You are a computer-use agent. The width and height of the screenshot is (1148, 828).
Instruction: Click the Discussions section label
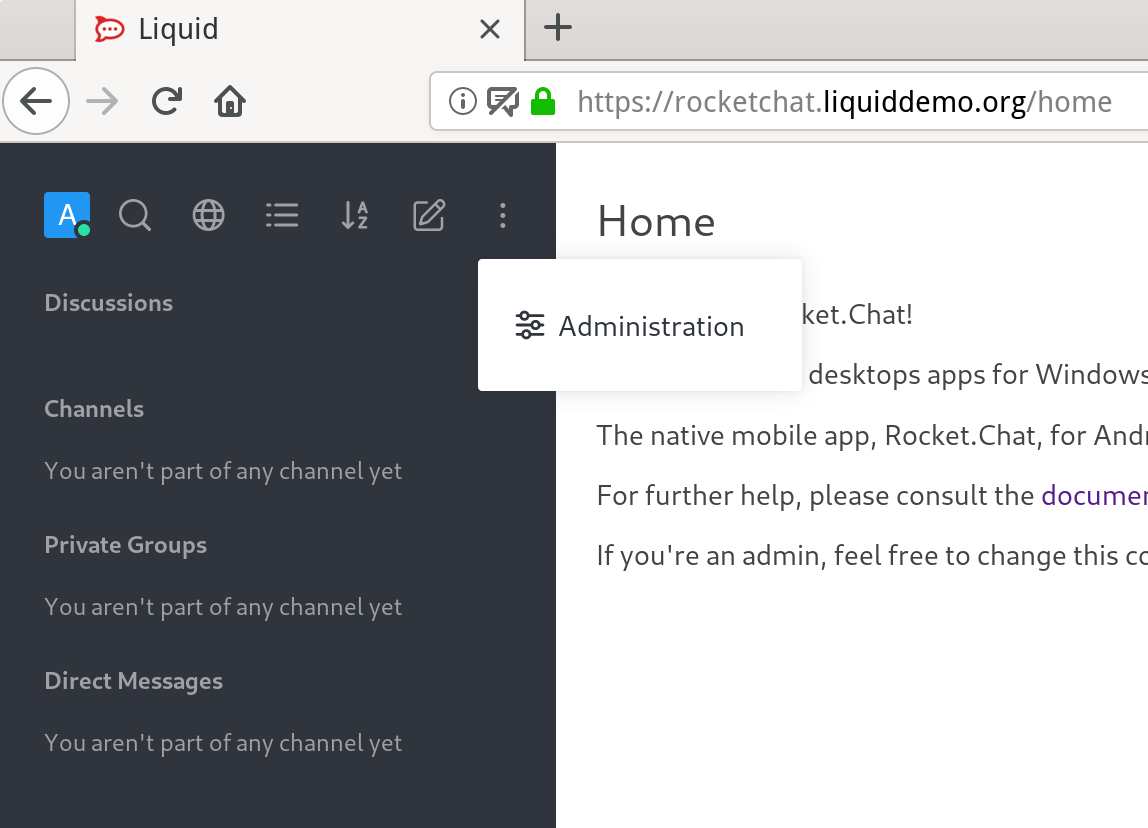(x=108, y=302)
